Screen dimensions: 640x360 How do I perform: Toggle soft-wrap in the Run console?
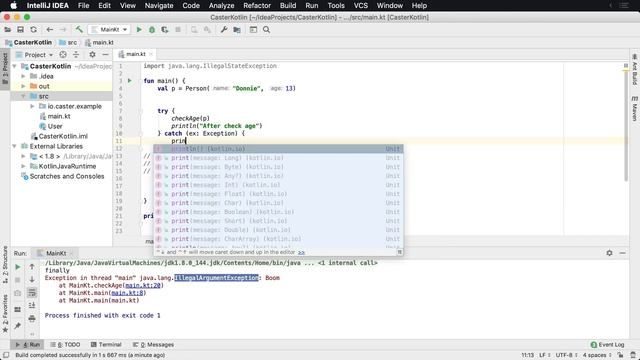[x=32, y=293]
